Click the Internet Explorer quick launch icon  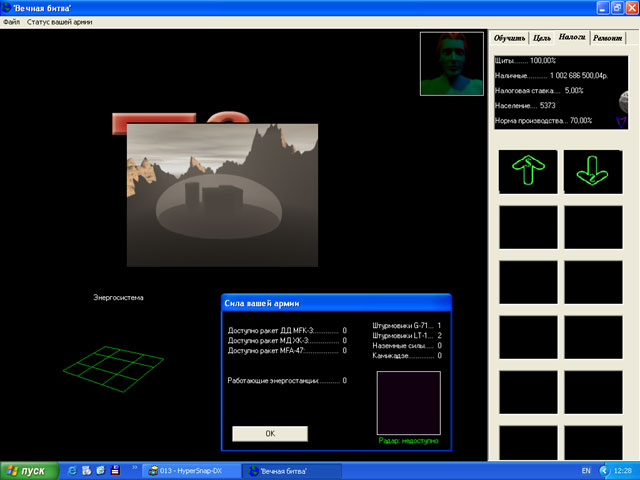(72, 470)
